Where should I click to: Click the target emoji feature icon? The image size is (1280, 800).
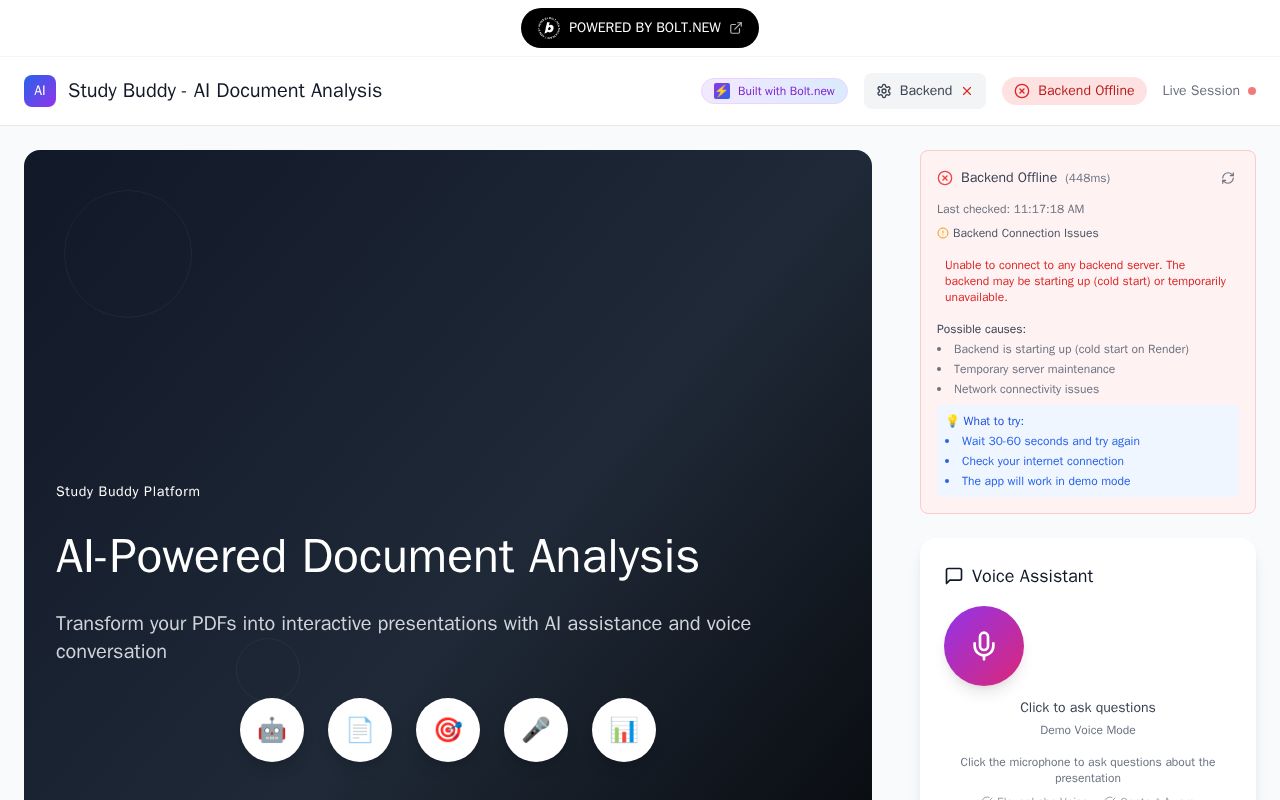(448, 730)
